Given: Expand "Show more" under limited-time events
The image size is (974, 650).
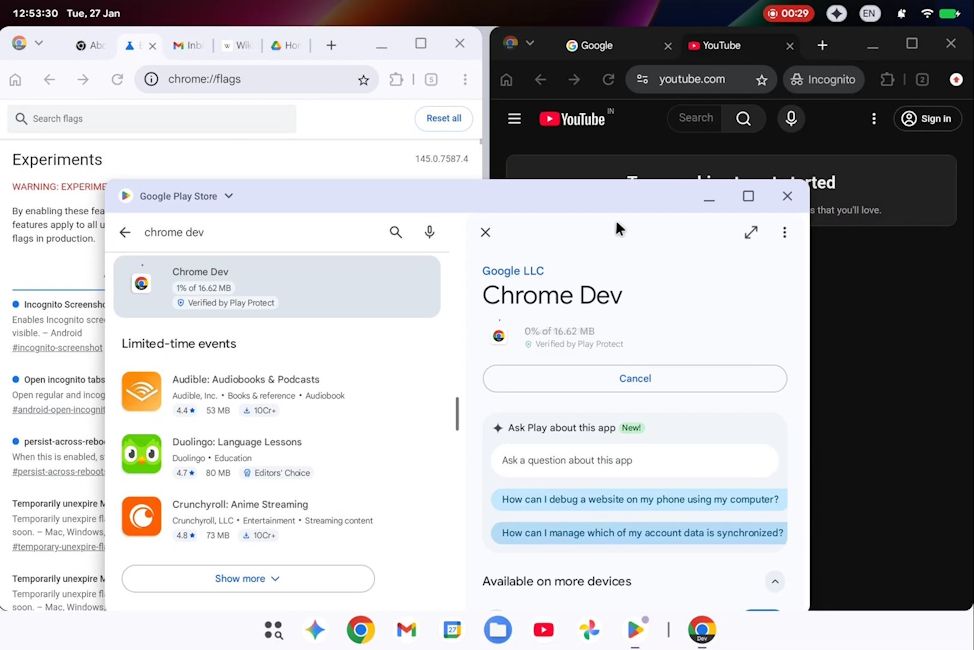Looking at the screenshot, I should click(x=247, y=578).
